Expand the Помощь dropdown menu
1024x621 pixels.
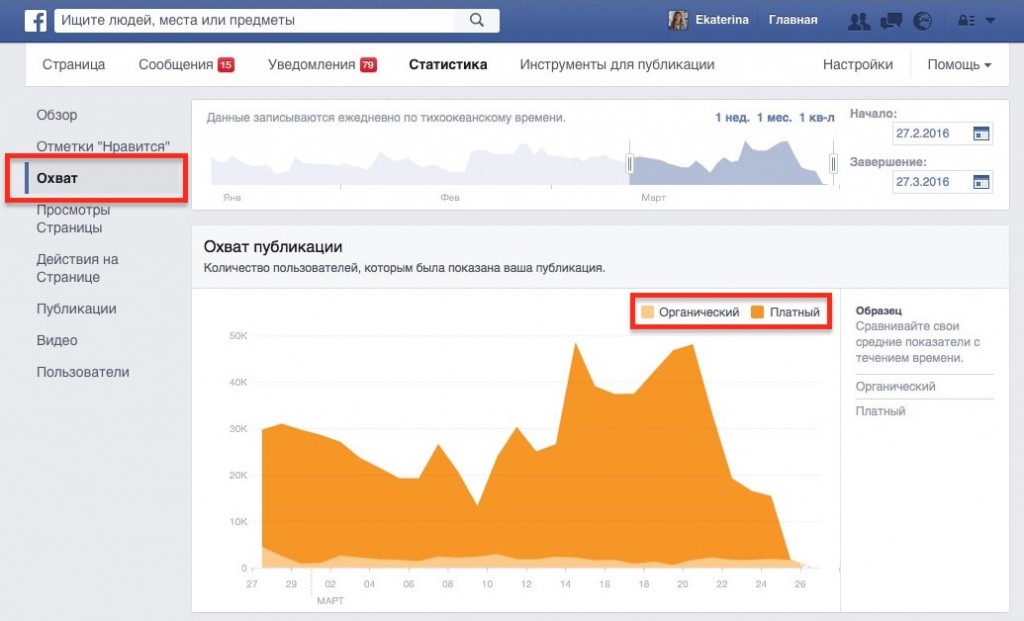[958, 65]
